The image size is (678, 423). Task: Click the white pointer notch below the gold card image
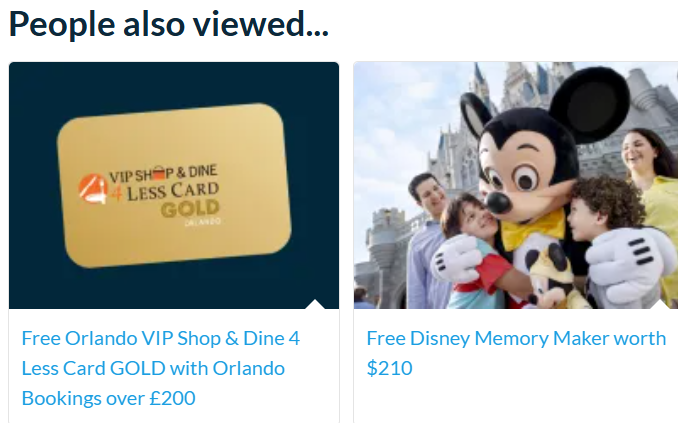click(x=315, y=304)
